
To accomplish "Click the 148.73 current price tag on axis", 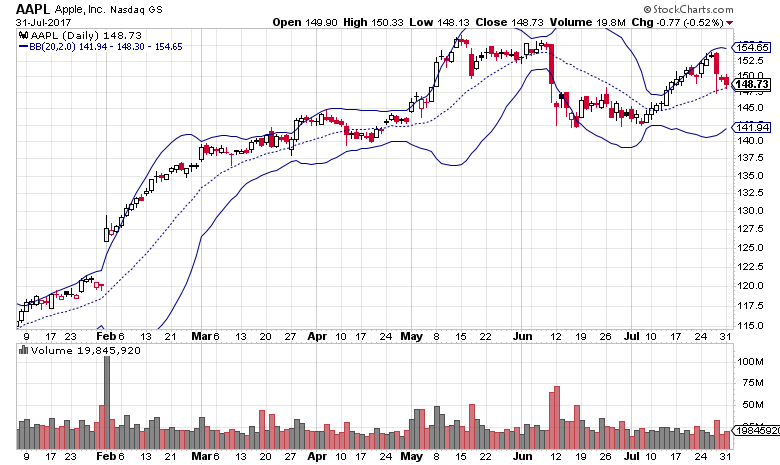I will 752,85.
